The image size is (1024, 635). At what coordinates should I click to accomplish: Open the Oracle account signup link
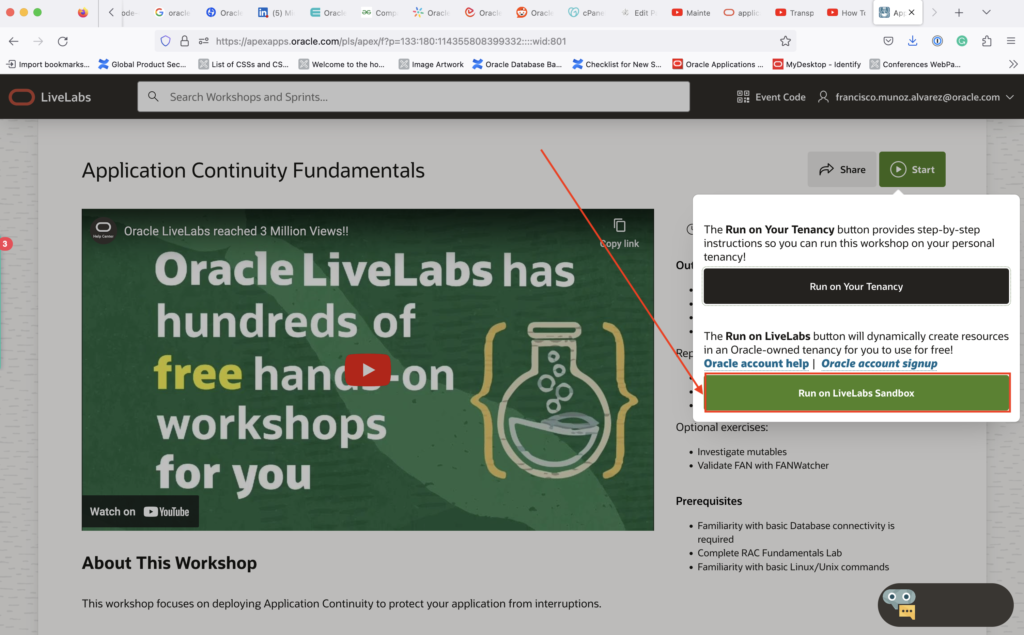pos(879,363)
